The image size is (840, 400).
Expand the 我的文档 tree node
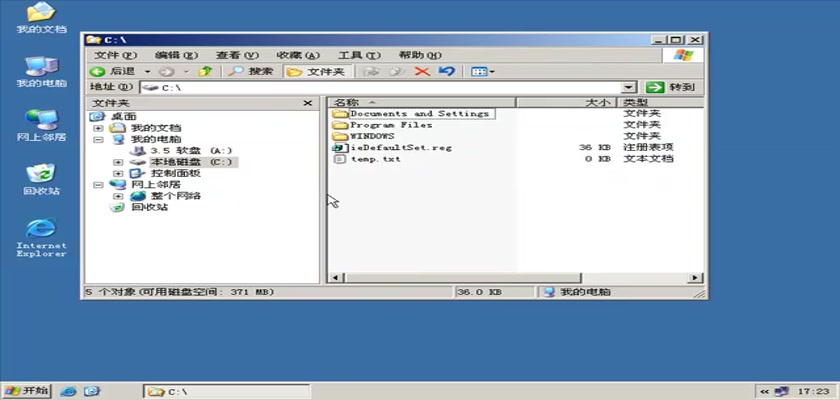pos(98,128)
